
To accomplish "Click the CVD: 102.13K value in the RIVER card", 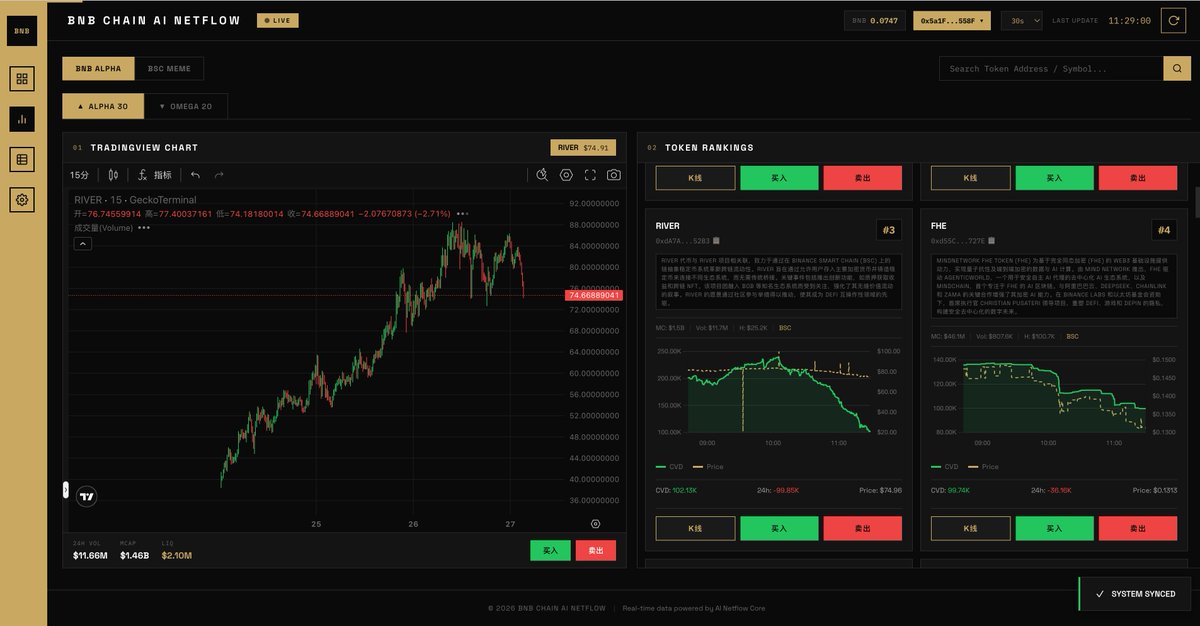I will (x=677, y=490).
